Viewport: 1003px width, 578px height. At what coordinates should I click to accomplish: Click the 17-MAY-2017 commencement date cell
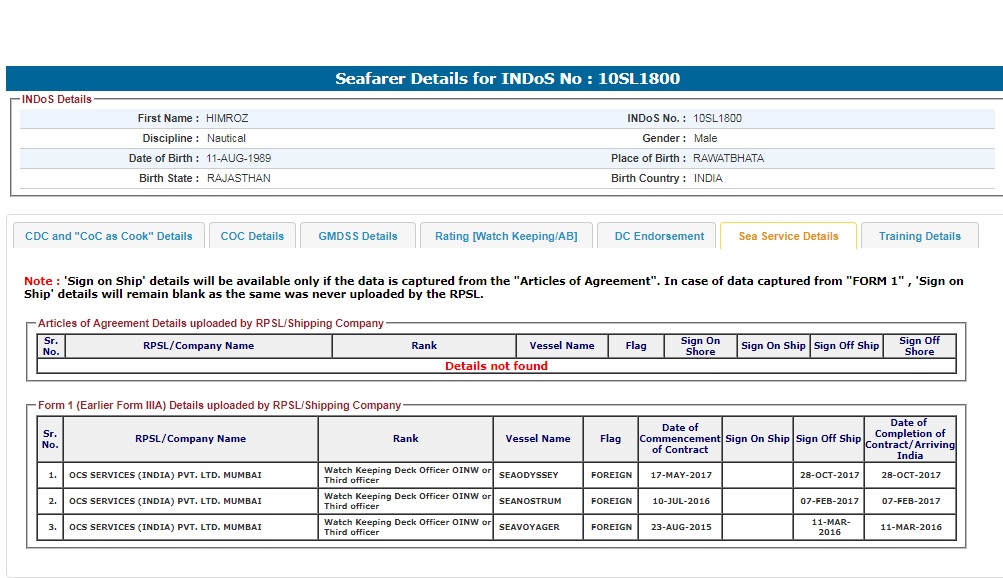tap(679, 475)
